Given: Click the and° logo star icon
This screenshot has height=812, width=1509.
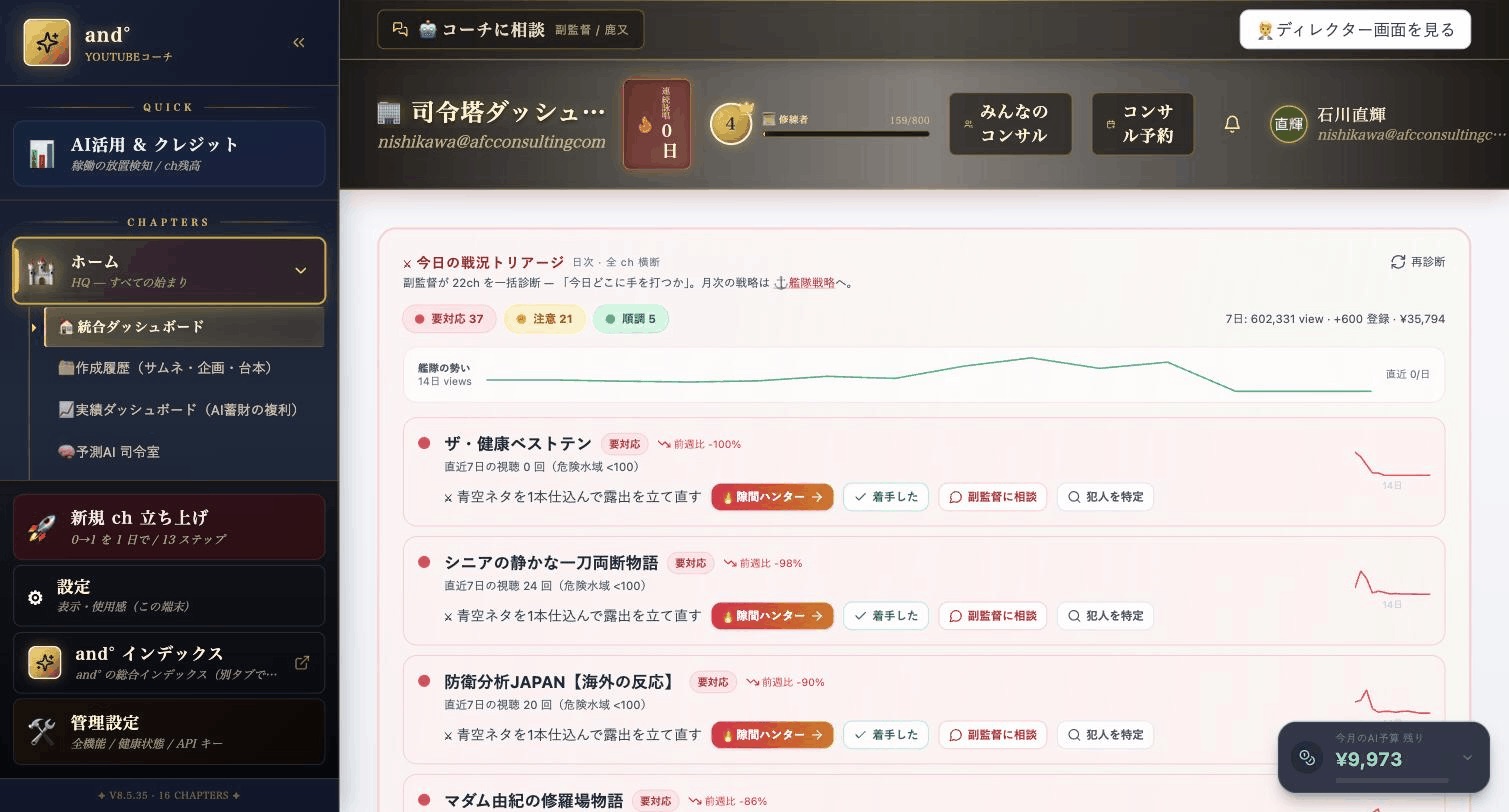Looking at the screenshot, I should (x=47, y=43).
